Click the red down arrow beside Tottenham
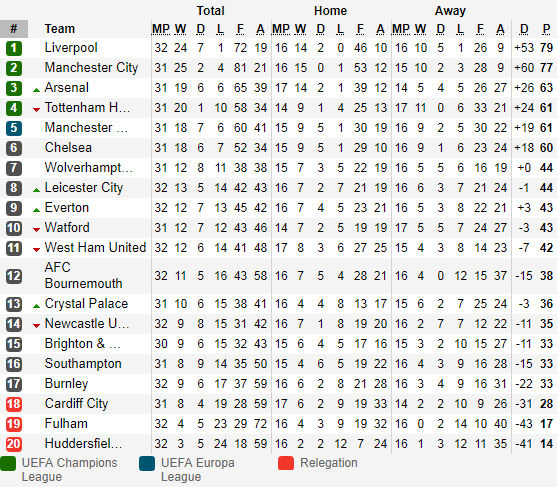 36,110
